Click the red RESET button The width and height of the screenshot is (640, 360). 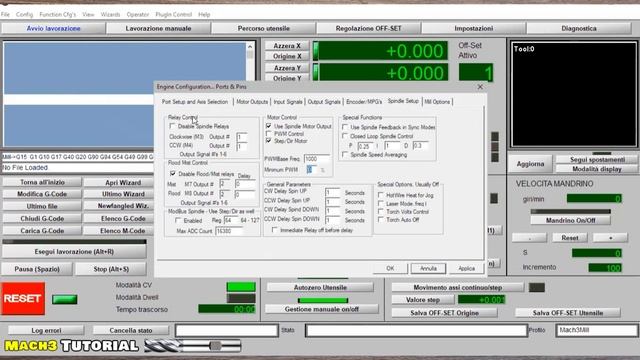[x=23, y=299]
